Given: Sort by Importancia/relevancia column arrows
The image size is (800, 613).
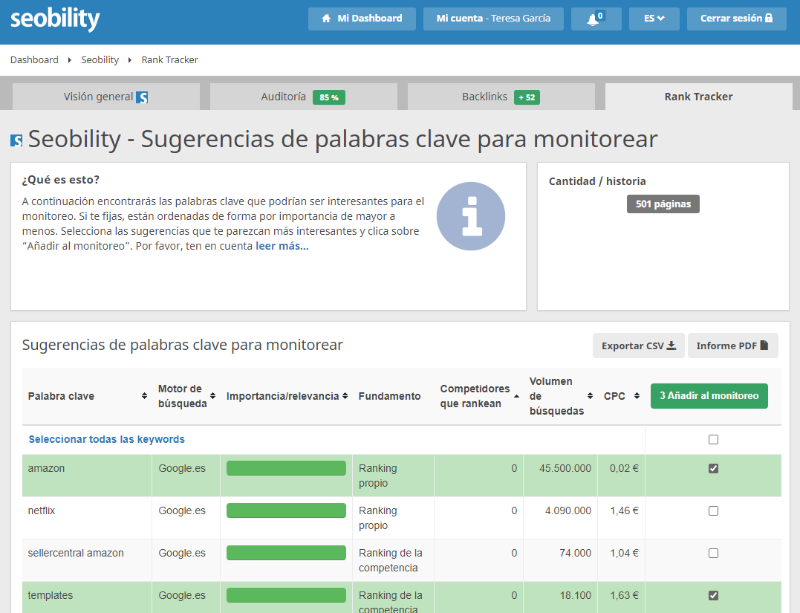Looking at the screenshot, I should [345, 396].
